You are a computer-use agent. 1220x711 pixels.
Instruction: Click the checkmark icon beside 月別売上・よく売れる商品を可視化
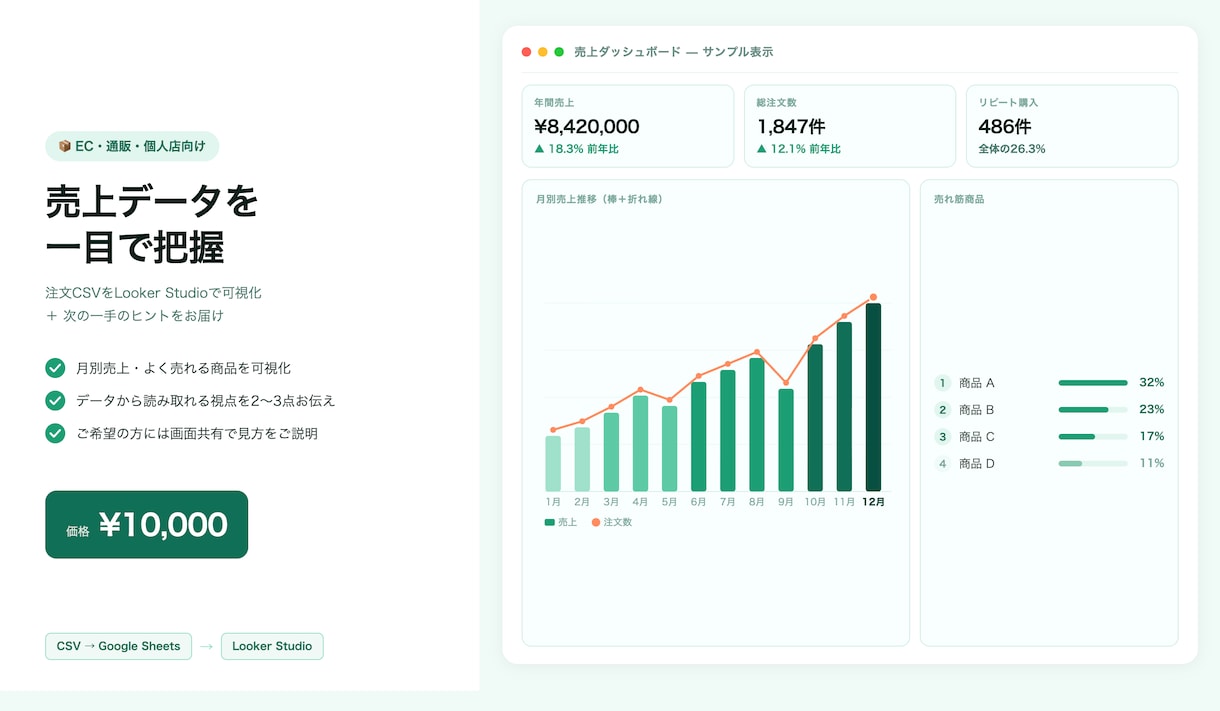(x=55, y=368)
